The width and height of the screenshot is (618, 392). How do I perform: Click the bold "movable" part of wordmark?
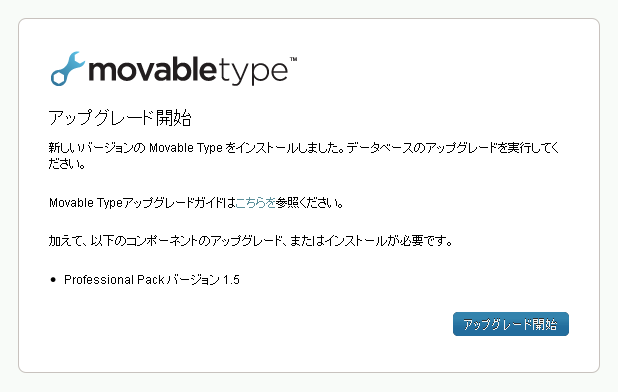153,69
